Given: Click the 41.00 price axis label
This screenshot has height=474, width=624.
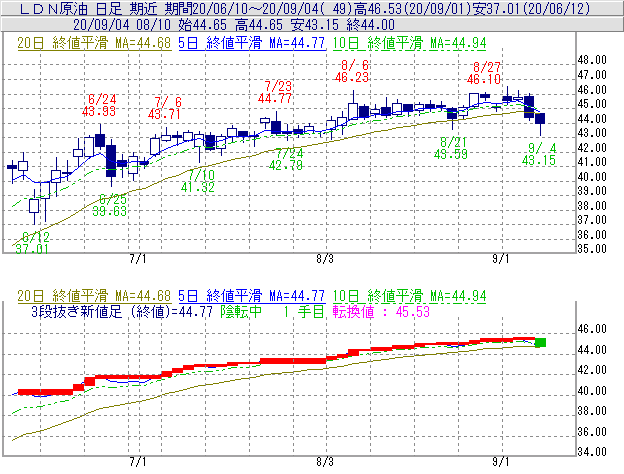Looking at the screenshot, I should click(592, 162).
